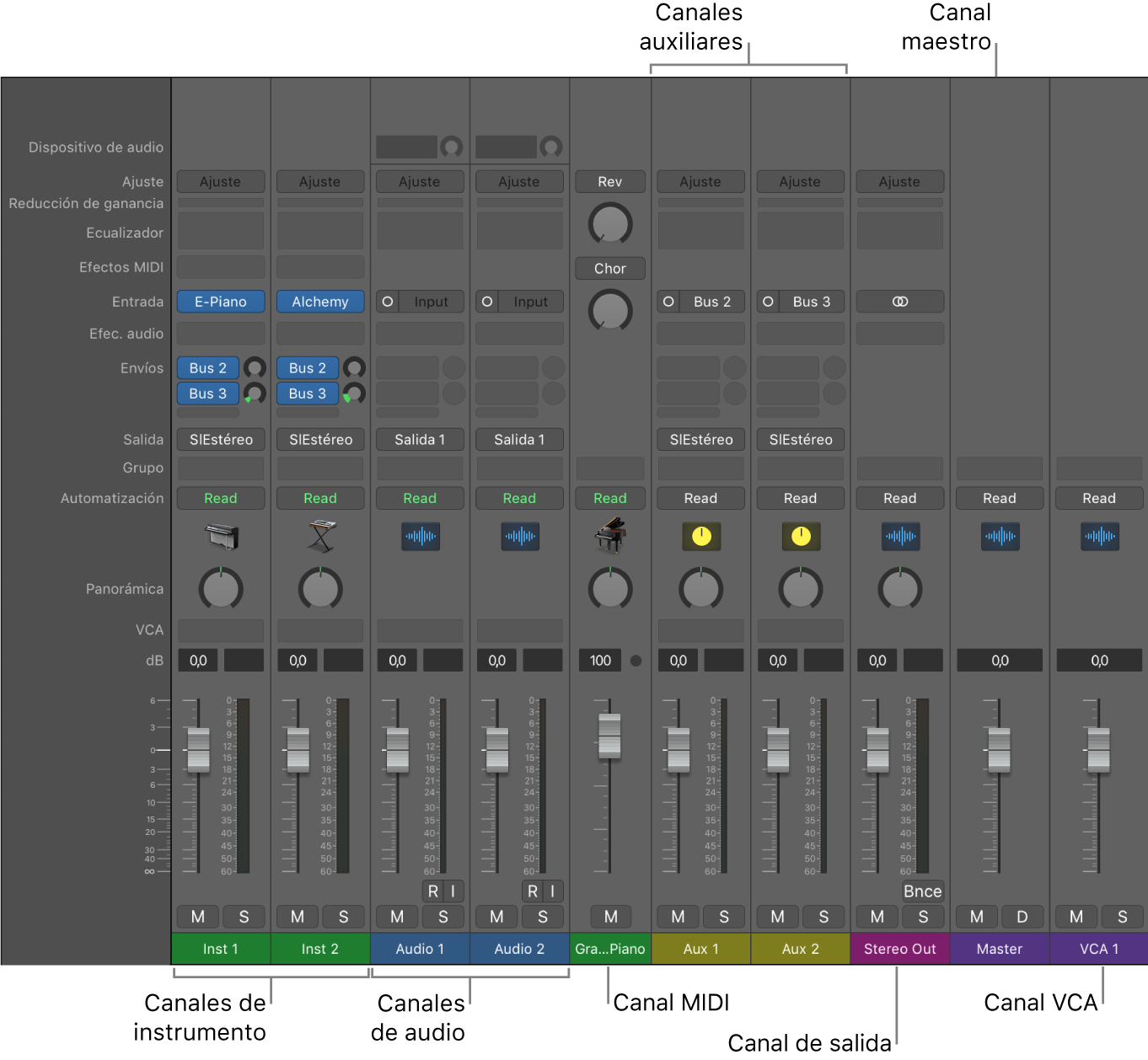Click the Rev knob on MIDI channel

610,223
